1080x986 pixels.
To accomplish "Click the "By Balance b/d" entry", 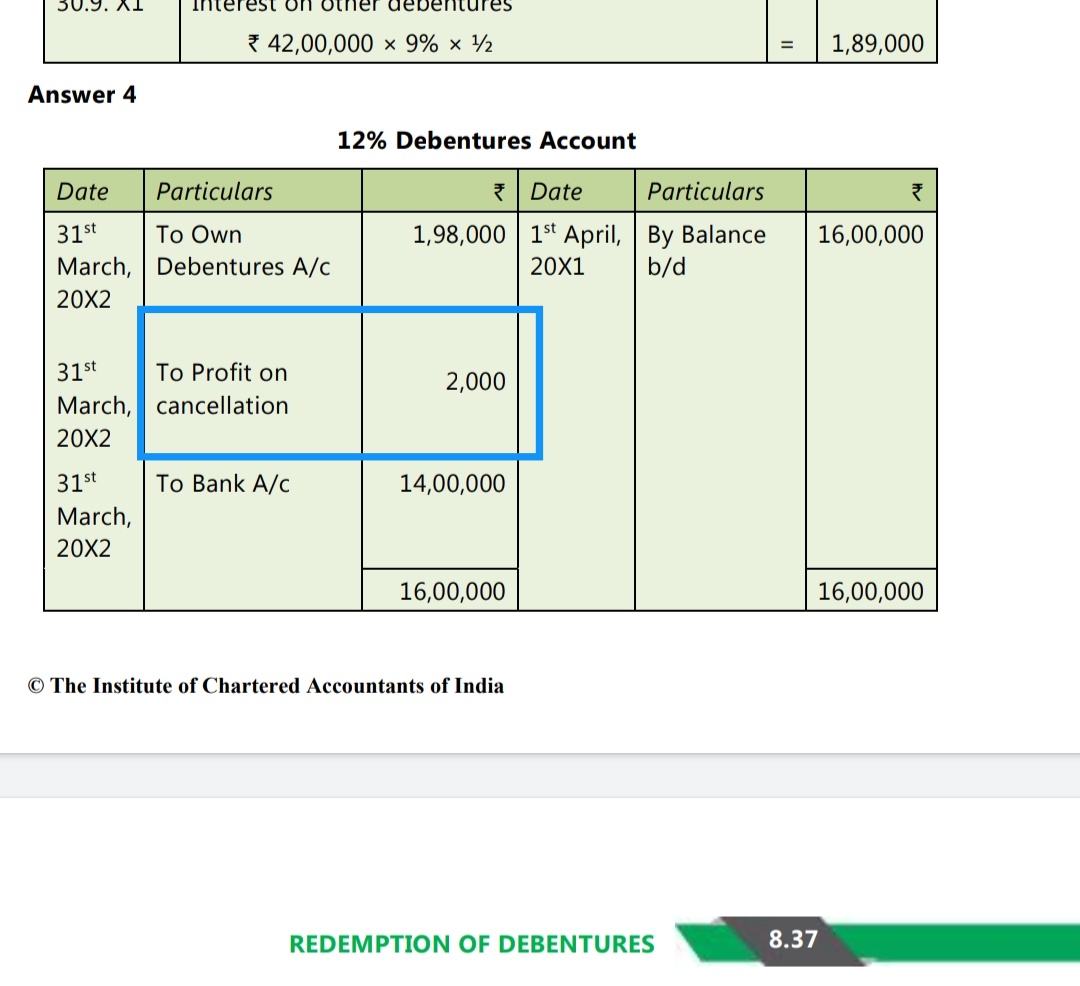I will [x=706, y=251].
